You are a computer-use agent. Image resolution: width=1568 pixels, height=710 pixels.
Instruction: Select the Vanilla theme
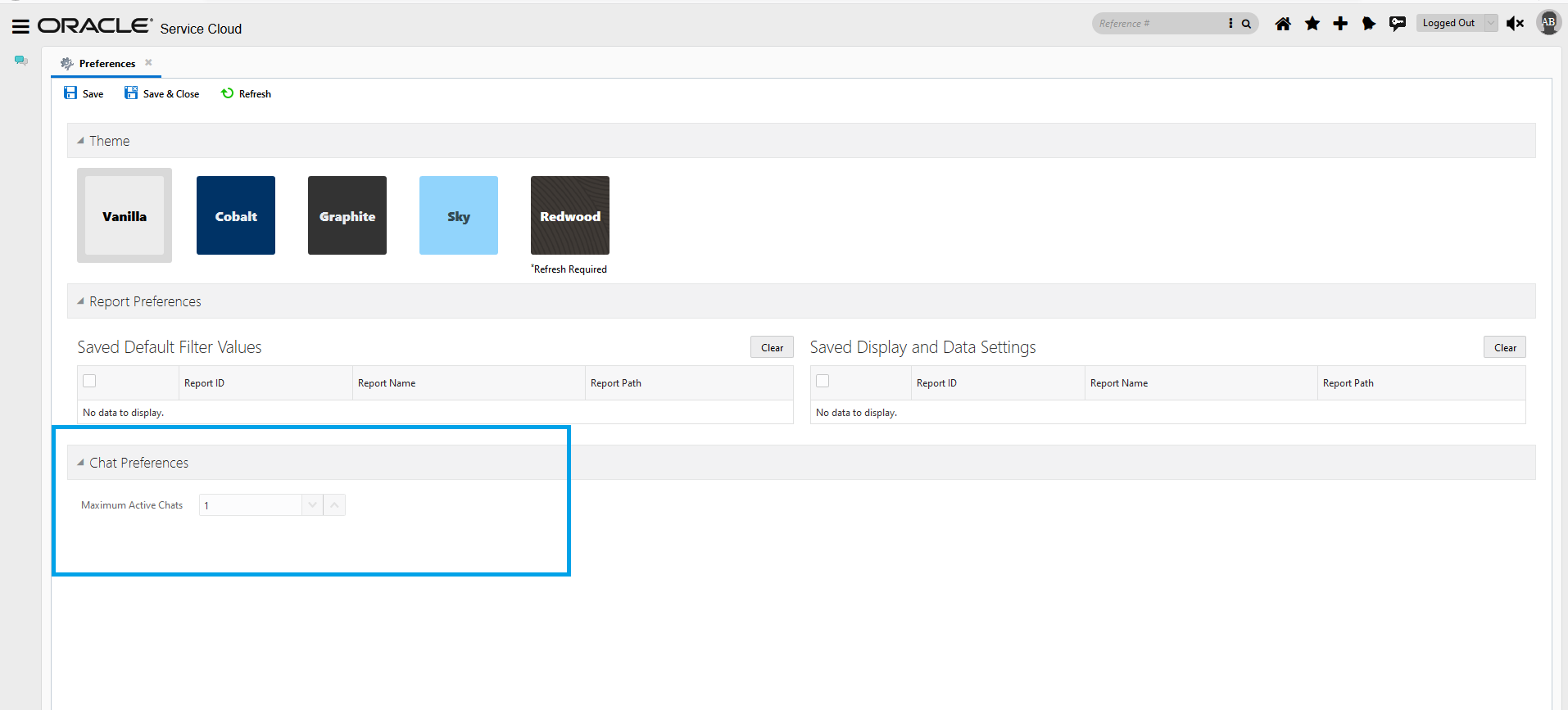pyautogui.click(x=125, y=215)
